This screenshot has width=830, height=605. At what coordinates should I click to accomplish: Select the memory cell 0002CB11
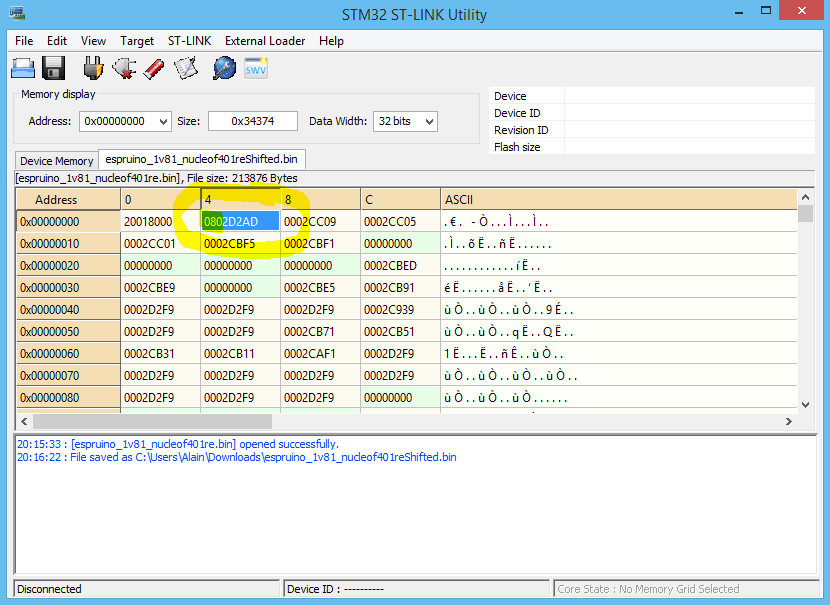(x=240, y=354)
